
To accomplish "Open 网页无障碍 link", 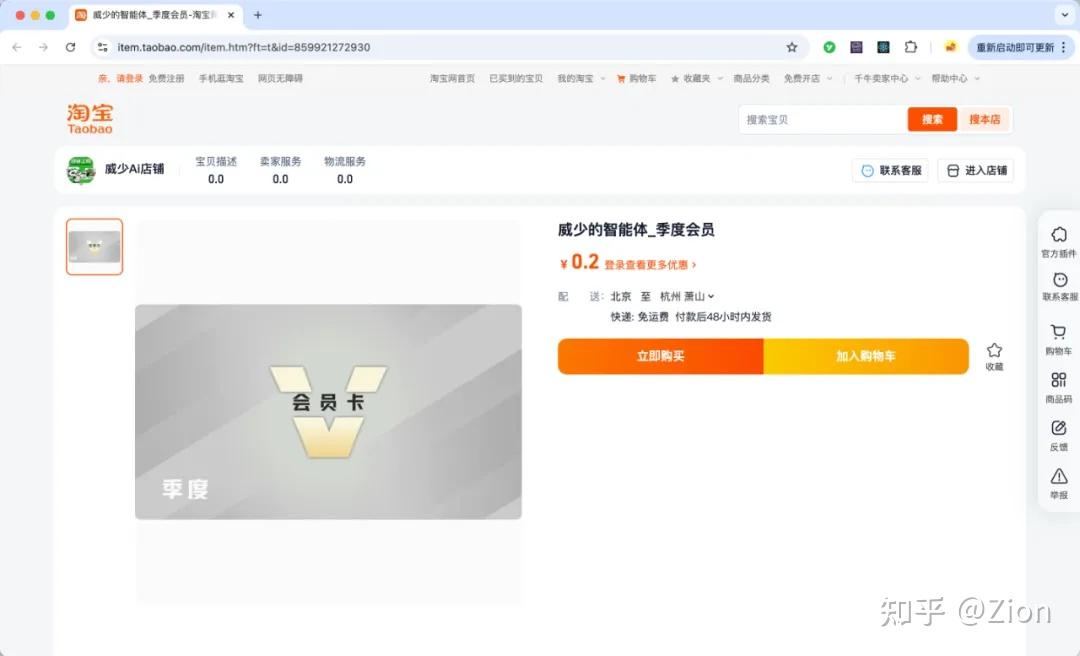I will click(x=280, y=79).
